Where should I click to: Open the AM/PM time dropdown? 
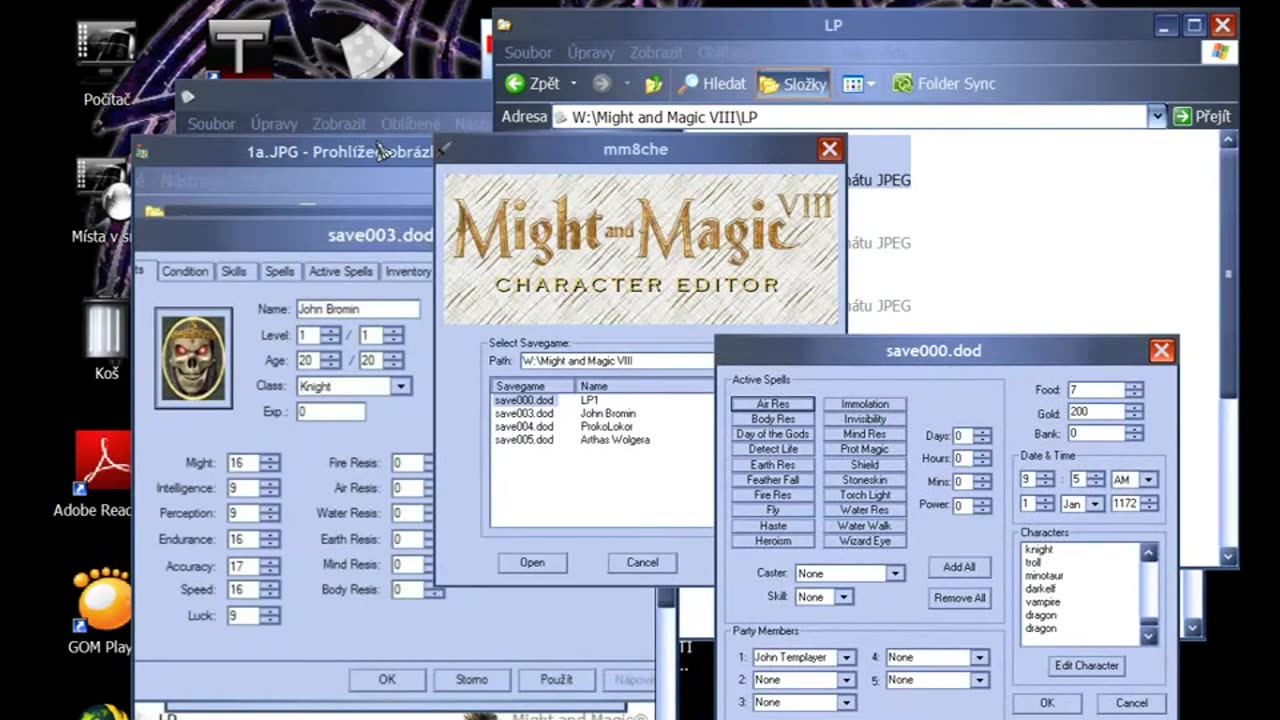1148,479
